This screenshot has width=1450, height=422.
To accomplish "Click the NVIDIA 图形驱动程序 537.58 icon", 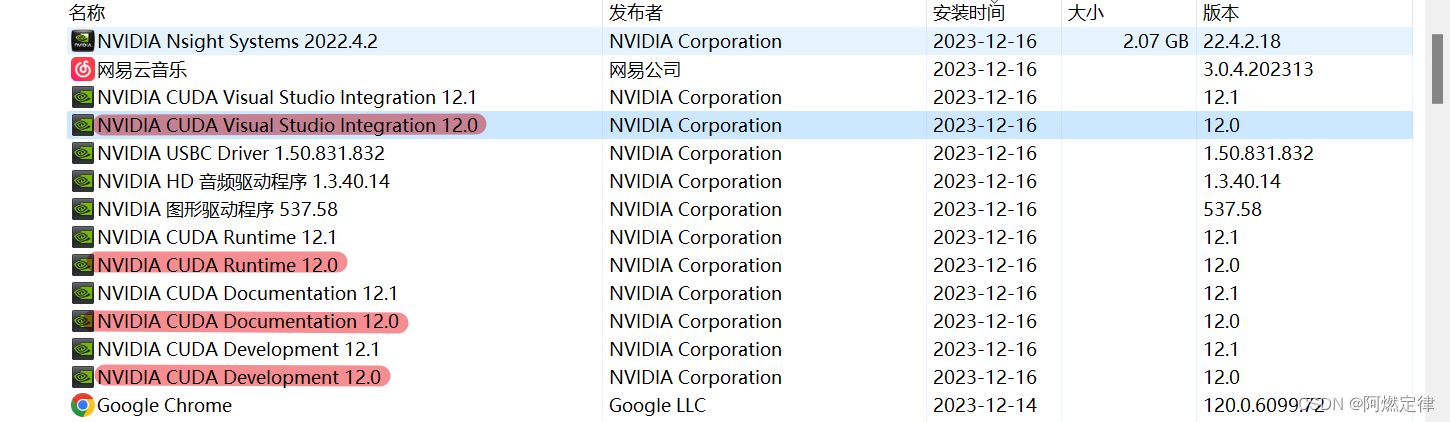I will (83, 209).
